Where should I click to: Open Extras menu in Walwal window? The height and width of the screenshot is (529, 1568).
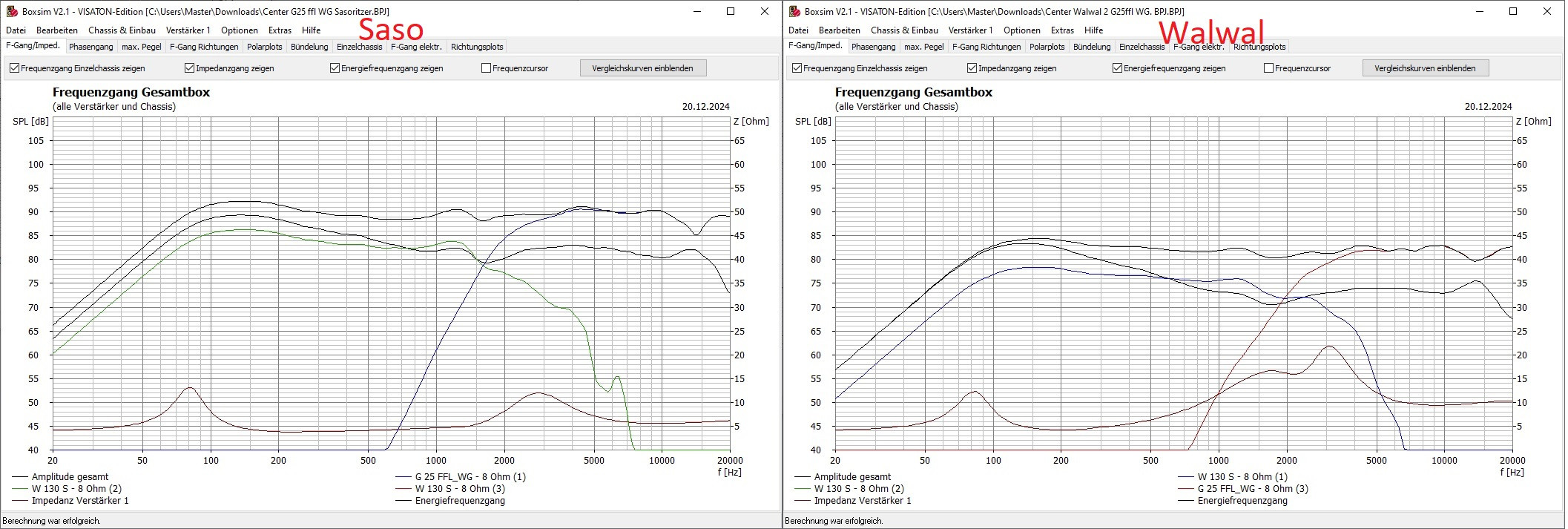(1062, 30)
